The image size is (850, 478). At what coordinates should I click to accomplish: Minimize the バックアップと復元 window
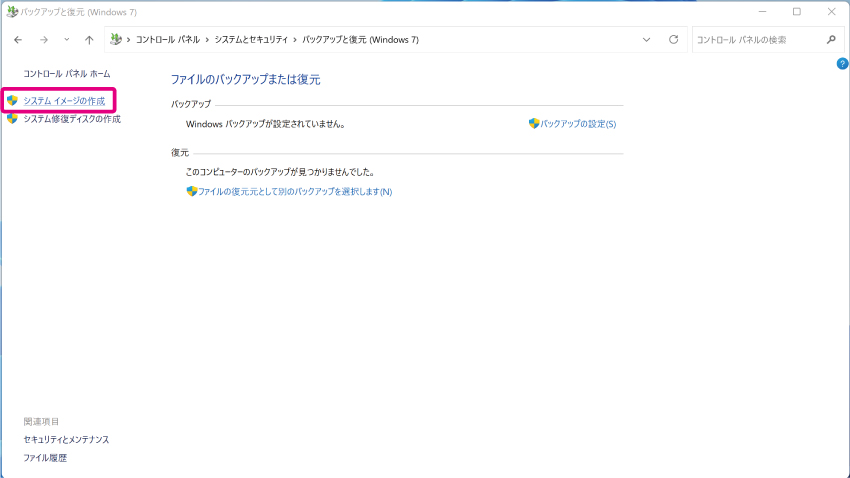click(762, 11)
